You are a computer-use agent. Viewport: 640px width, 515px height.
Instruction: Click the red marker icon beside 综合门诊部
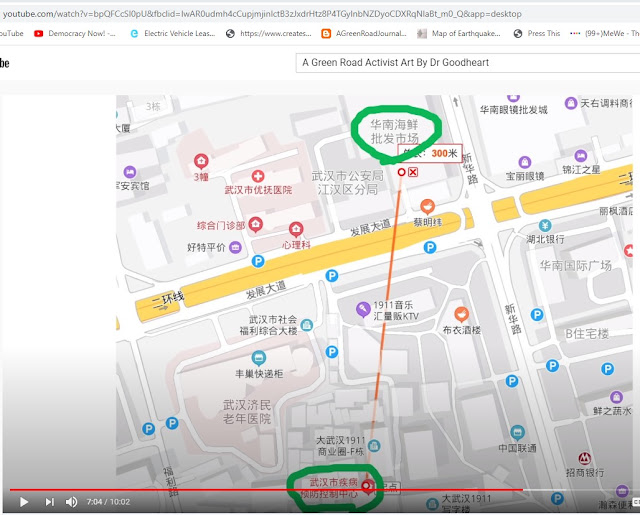tap(256, 224)
